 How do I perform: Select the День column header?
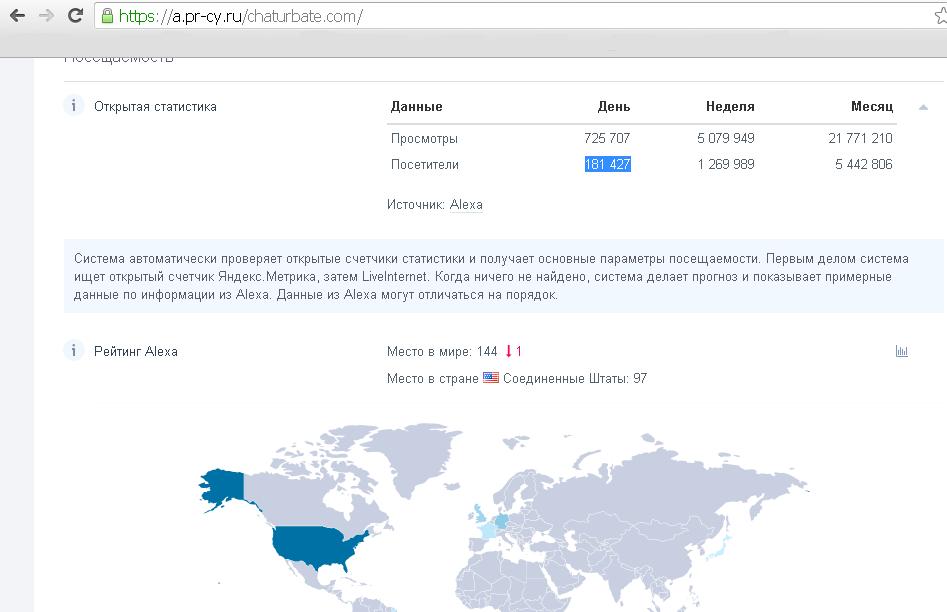click(x=614, y=107)
